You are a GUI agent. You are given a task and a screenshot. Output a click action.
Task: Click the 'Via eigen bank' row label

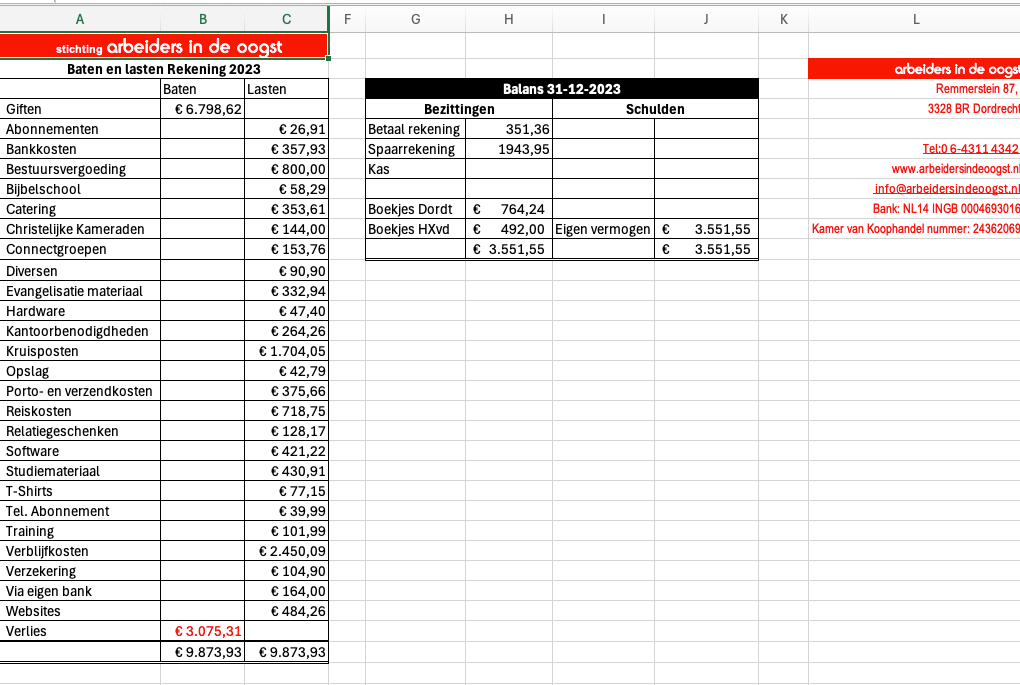pos(49,591)
